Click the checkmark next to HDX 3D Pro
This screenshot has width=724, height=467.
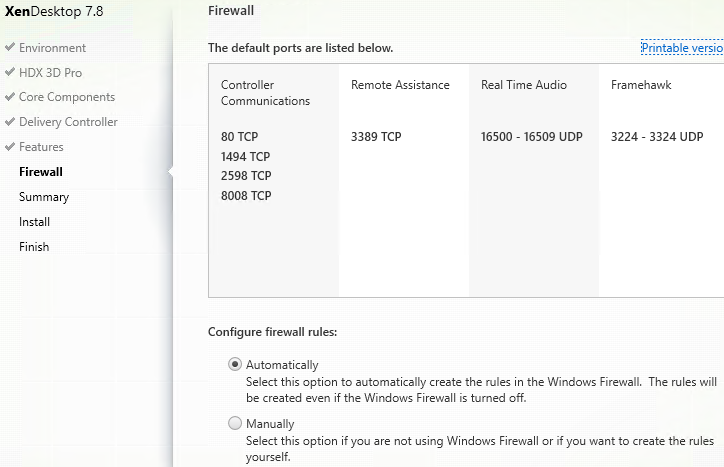[10, 72]
